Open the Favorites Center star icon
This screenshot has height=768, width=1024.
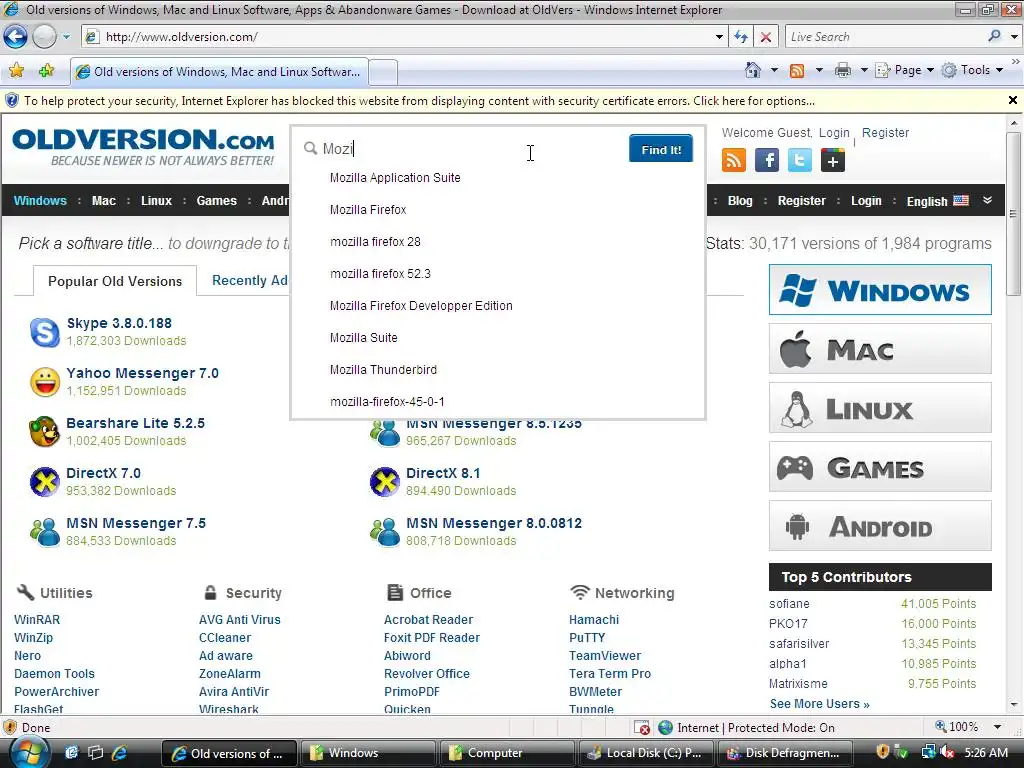[x=16, y=71]
